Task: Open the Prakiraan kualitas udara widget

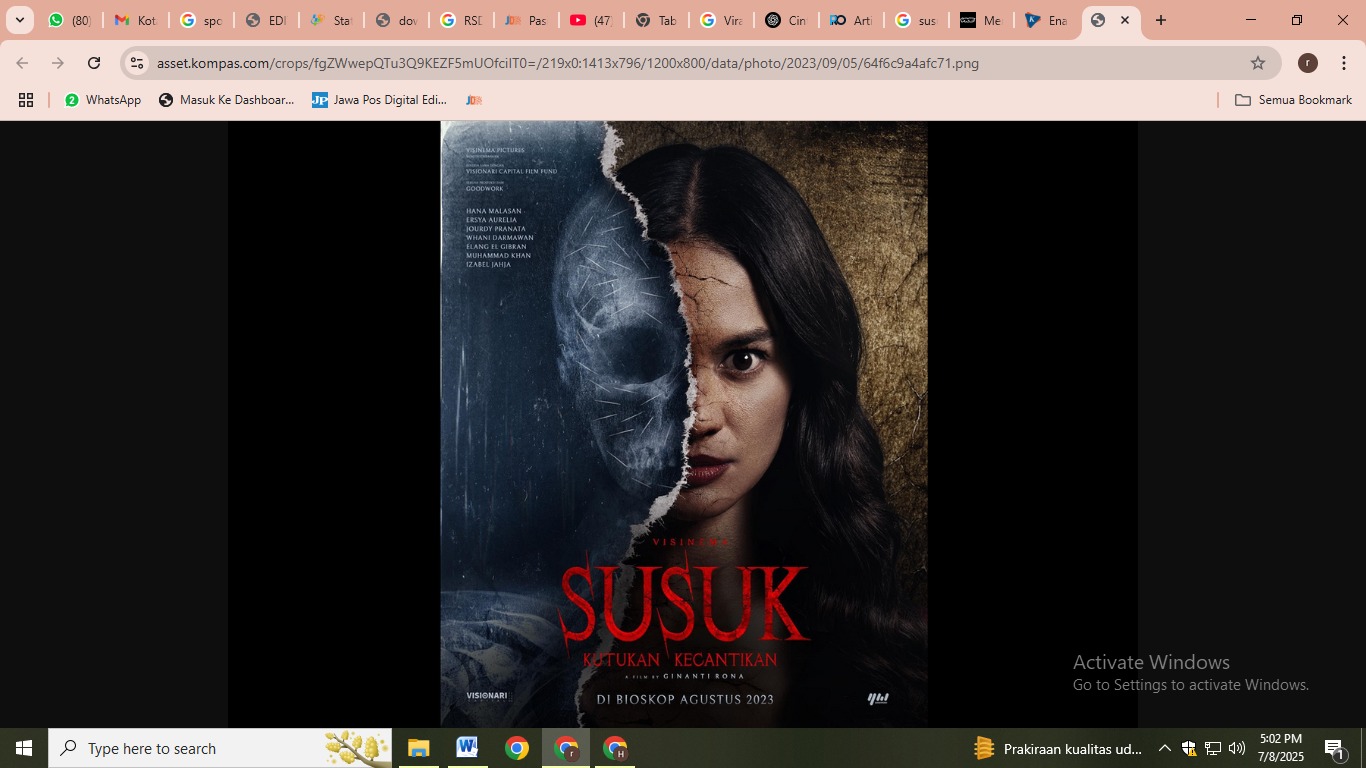Action: (x=1058, y=748)
